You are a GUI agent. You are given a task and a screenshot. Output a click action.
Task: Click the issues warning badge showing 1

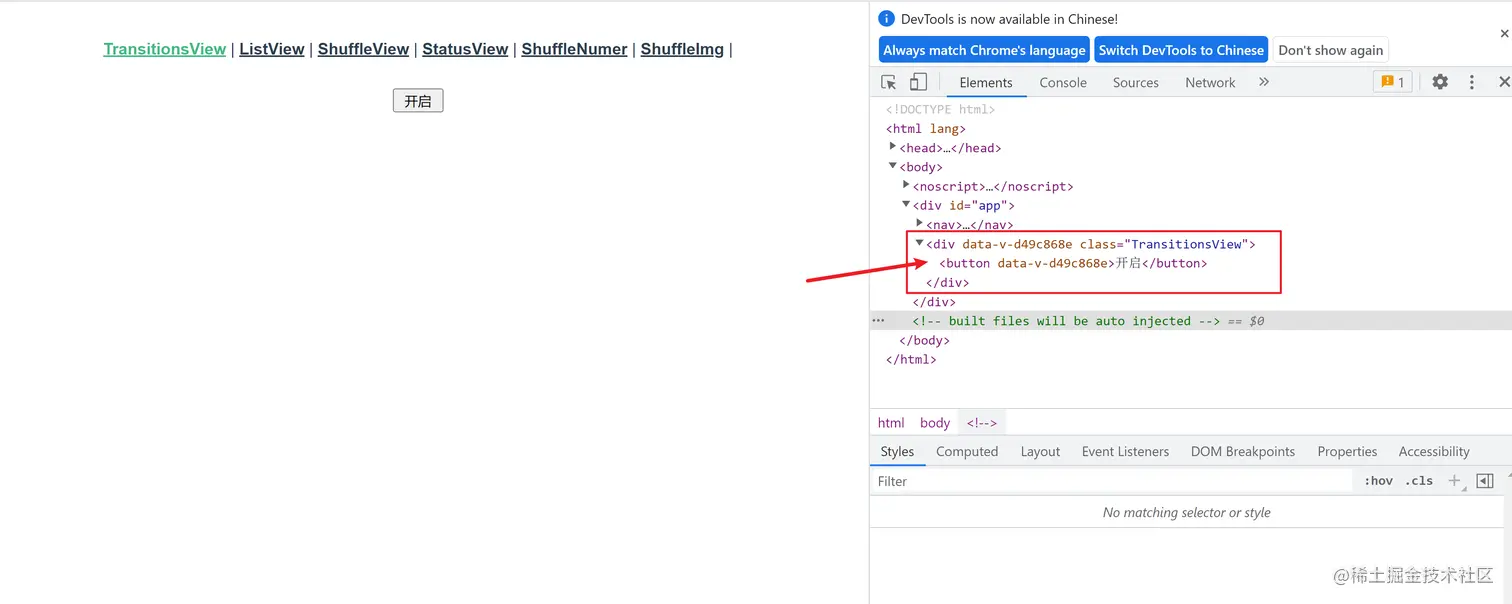point(1392,82)
